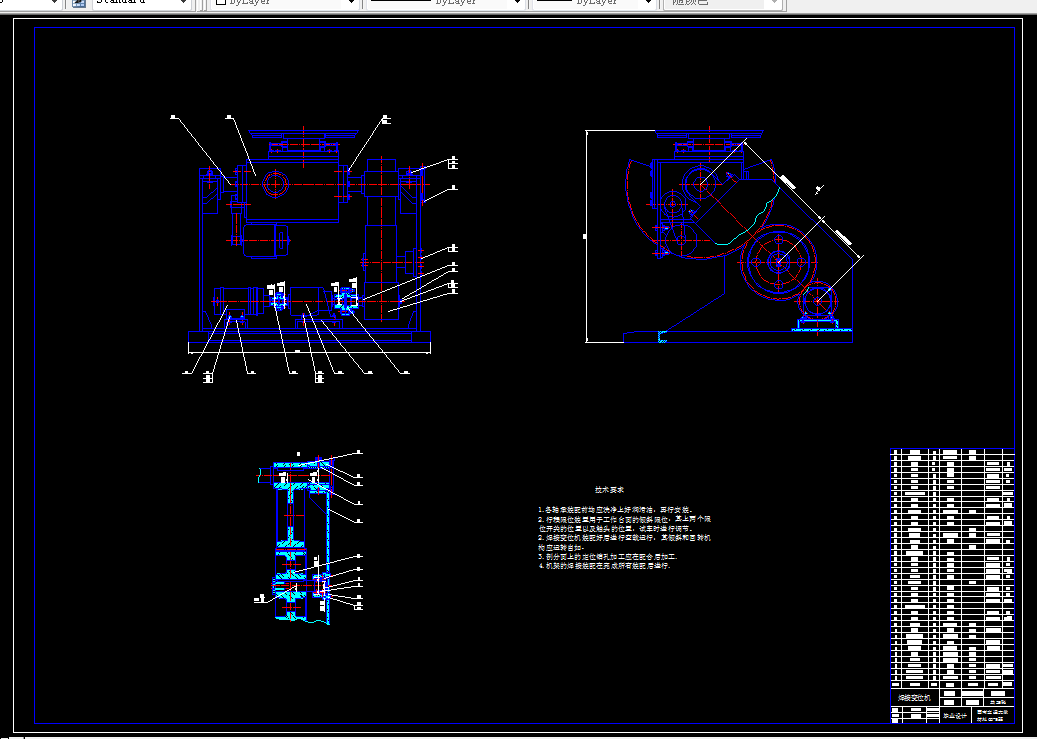
Task: Click the 焊接变位机 title block cell
Action: pos(913,698)
